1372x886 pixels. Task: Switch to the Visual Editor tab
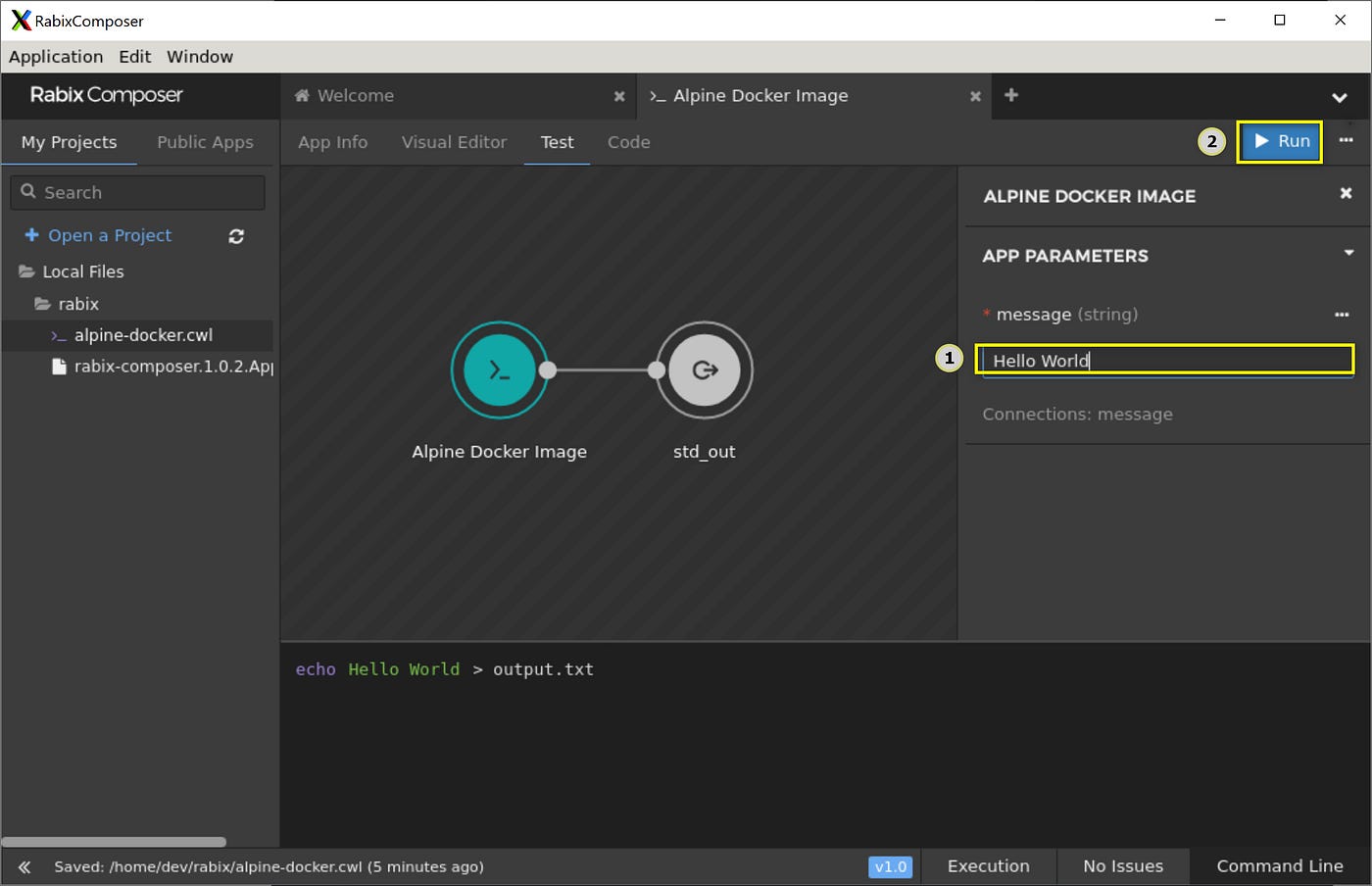[454, 142]
